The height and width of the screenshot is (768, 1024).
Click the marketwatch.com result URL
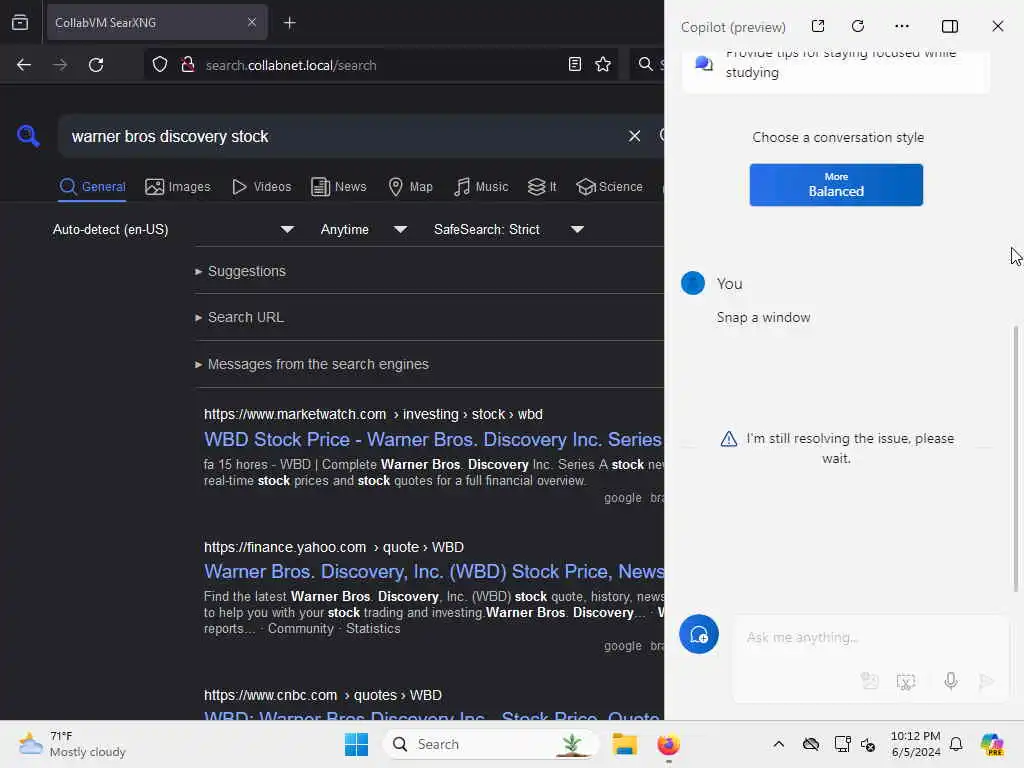coord(373,414)
